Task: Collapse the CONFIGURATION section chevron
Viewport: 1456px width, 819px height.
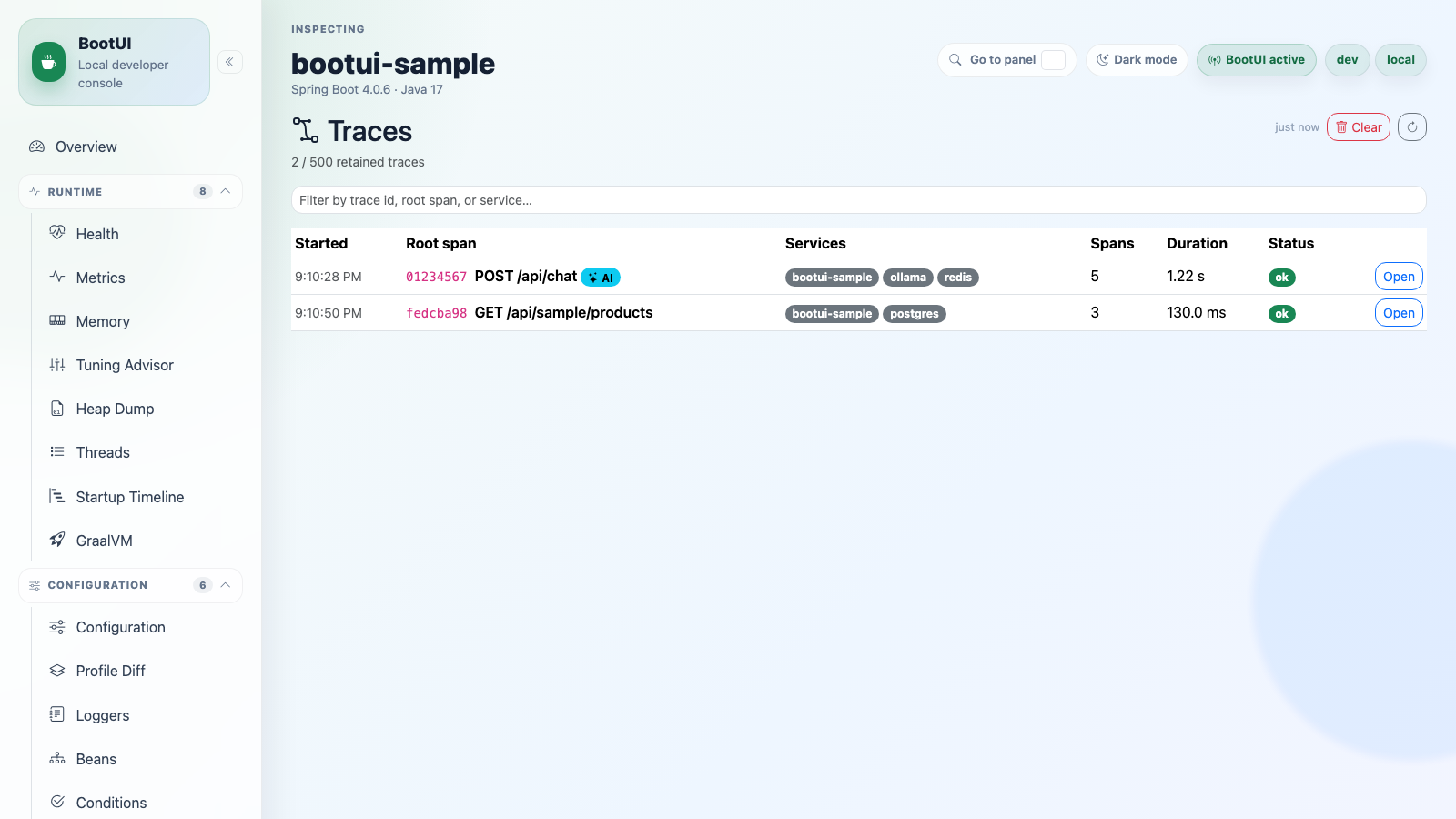Action: [x=226, y=584]
